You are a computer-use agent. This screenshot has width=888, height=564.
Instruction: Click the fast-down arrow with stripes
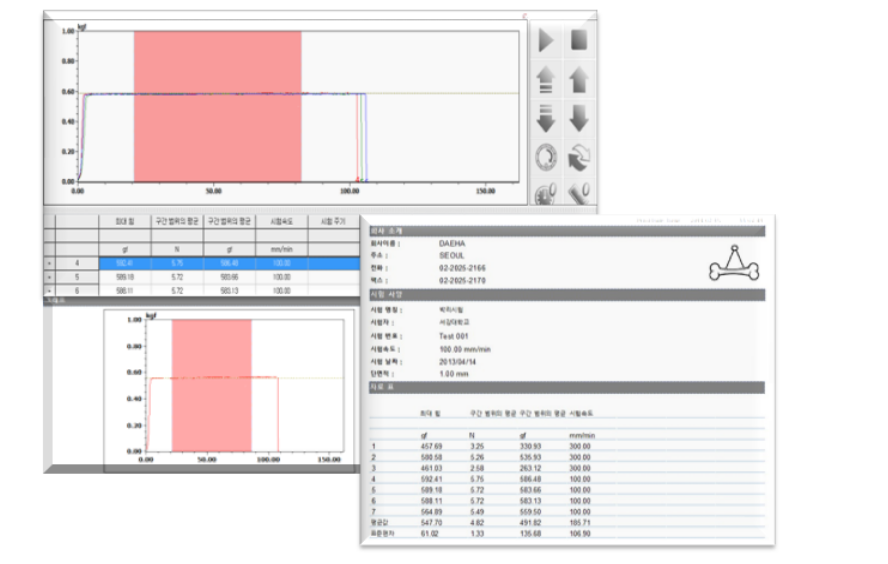545,118
